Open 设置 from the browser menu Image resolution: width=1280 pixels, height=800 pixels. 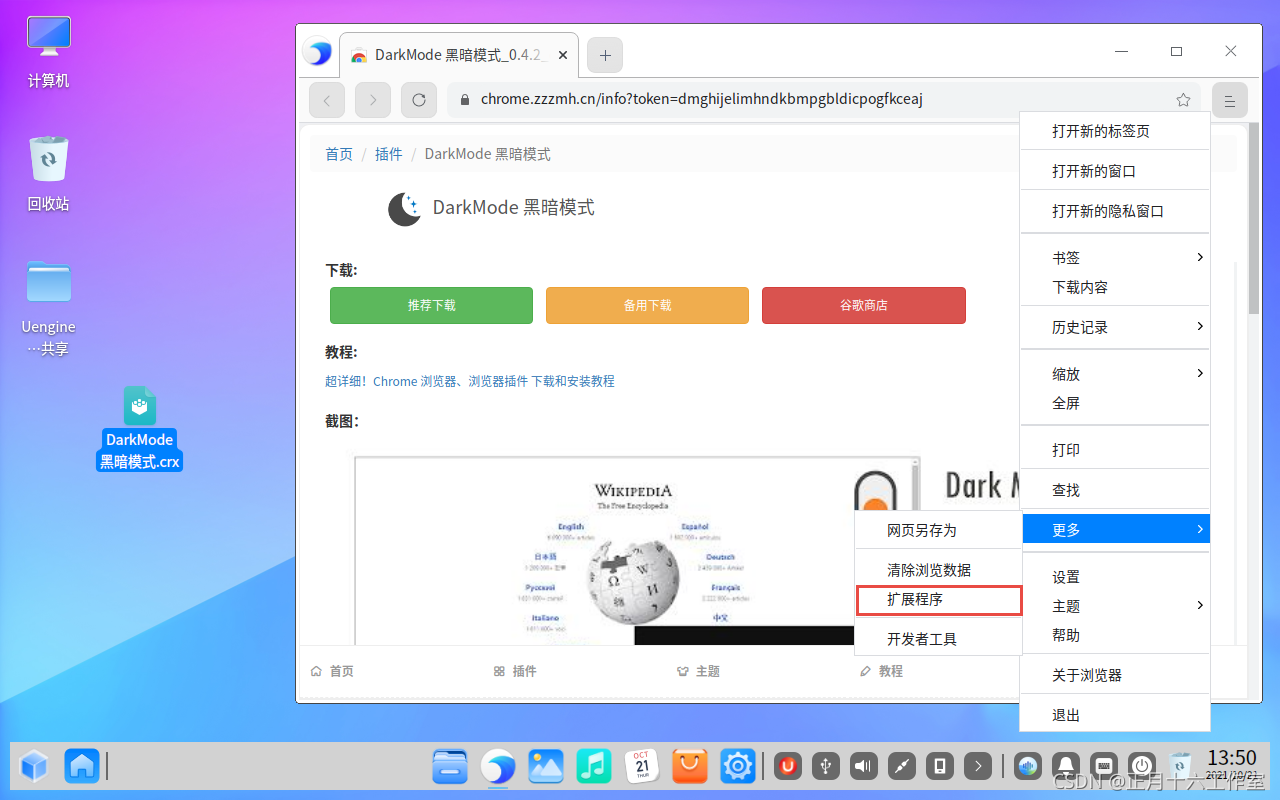[x=1115, y=577]
